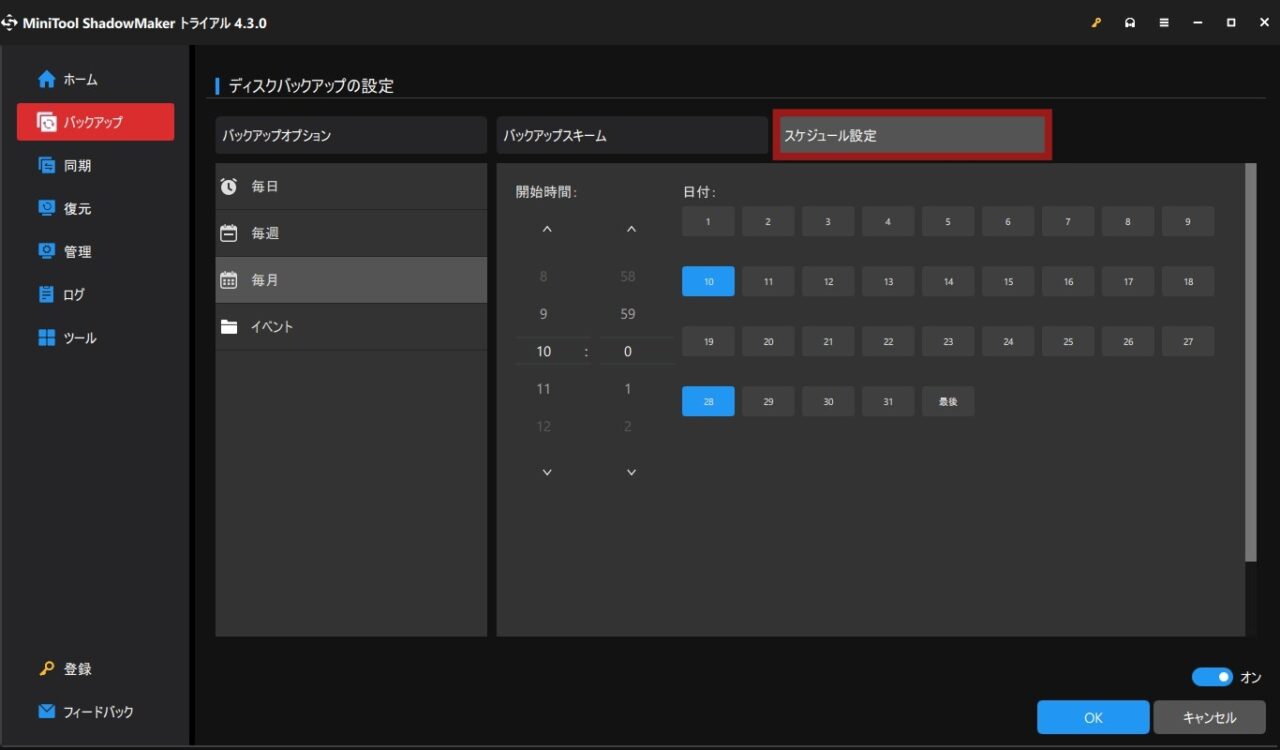Click the folder icon for イベント
This screenshot has width=1280, height=750.
229,327
